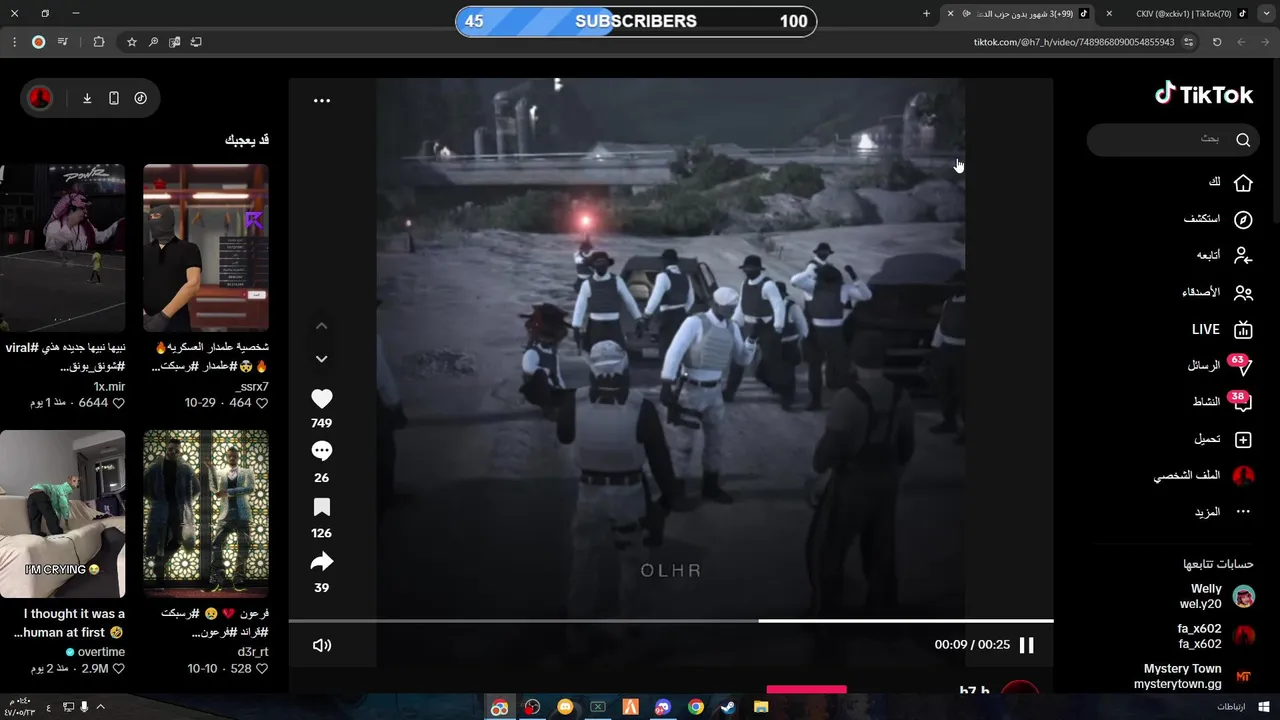Click the translate page icon
The width and height of the screenshot is (1280, 720).
[x=175, y=42]
